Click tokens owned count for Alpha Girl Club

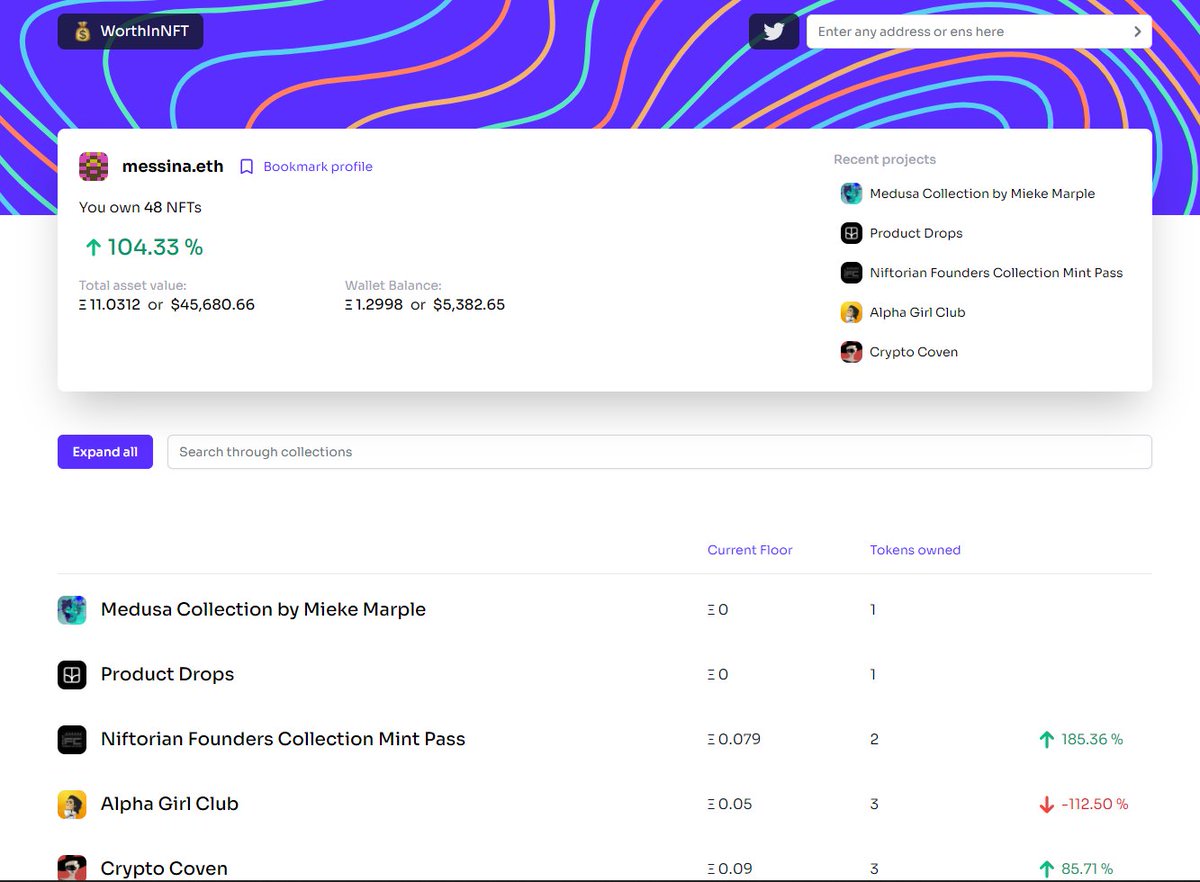click(x=874, y=804)
